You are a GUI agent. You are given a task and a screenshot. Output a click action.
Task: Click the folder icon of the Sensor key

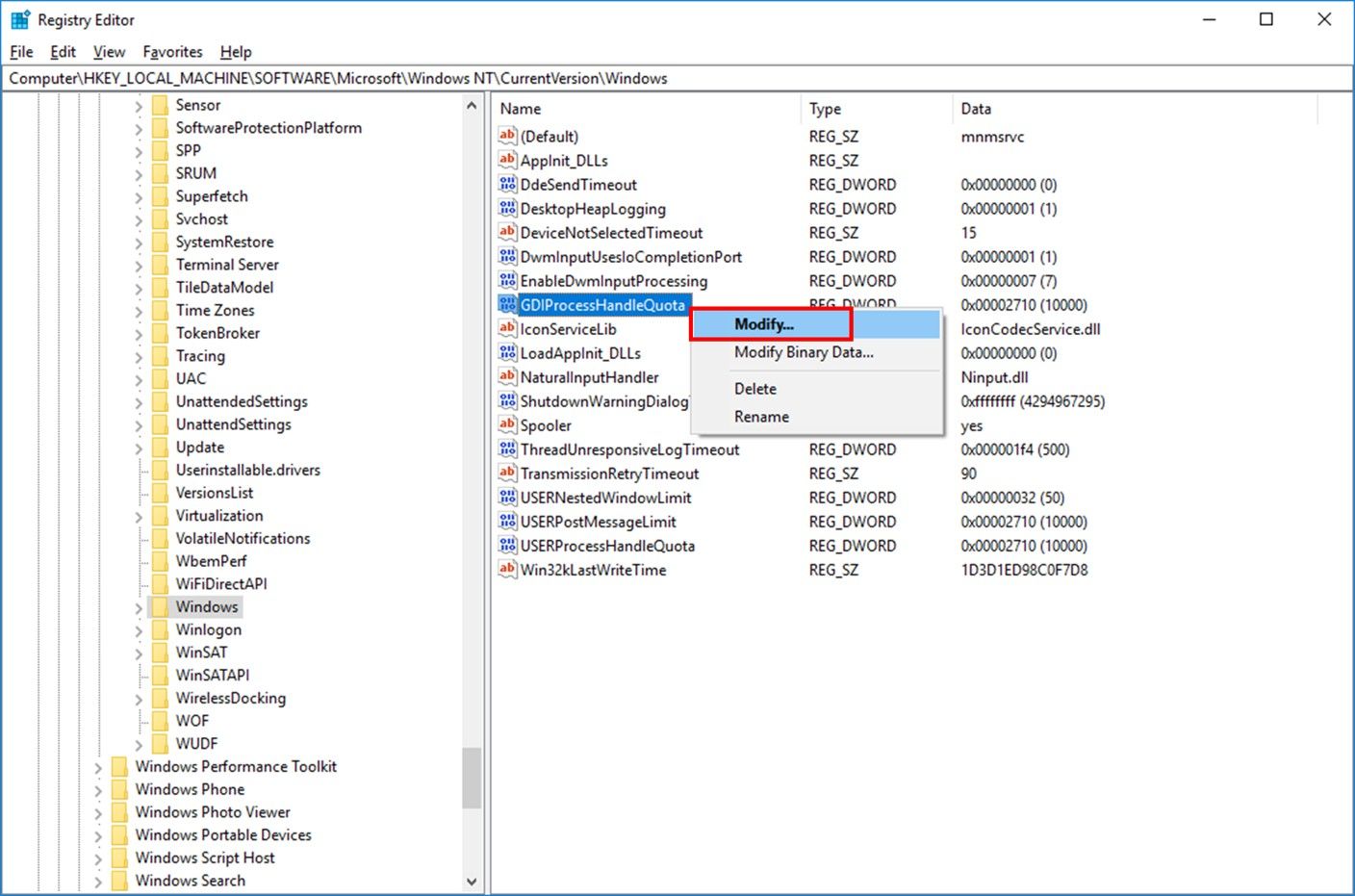pyautogui.click(x=160, y=105)
